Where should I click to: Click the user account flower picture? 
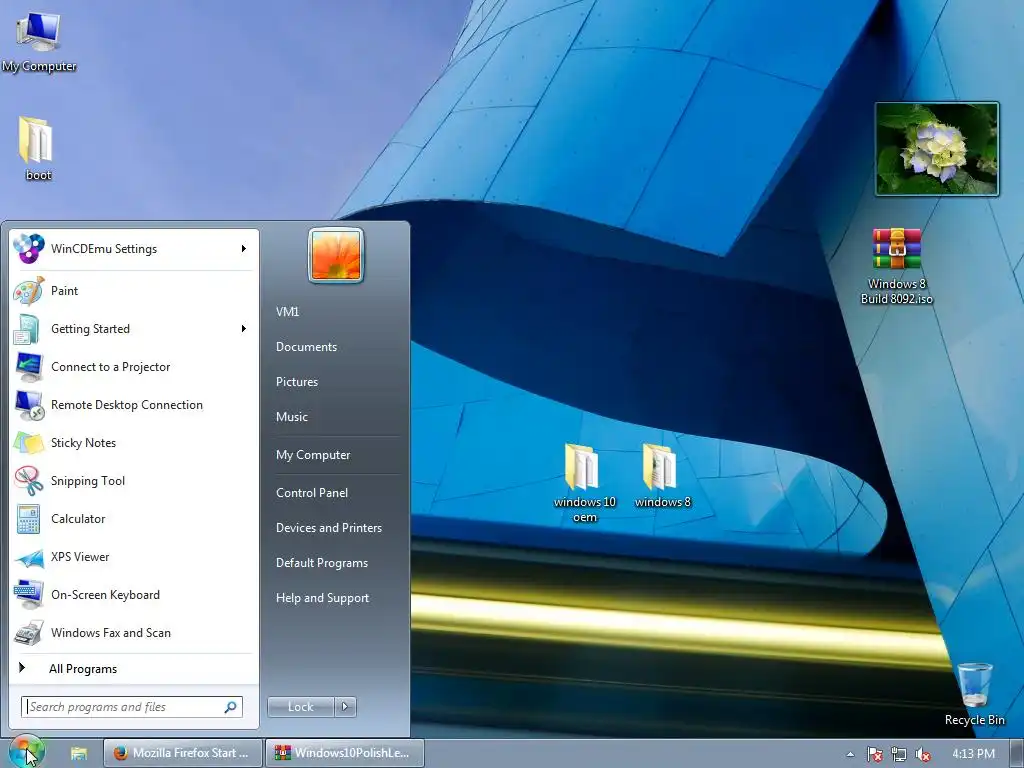tap(336, 255)
